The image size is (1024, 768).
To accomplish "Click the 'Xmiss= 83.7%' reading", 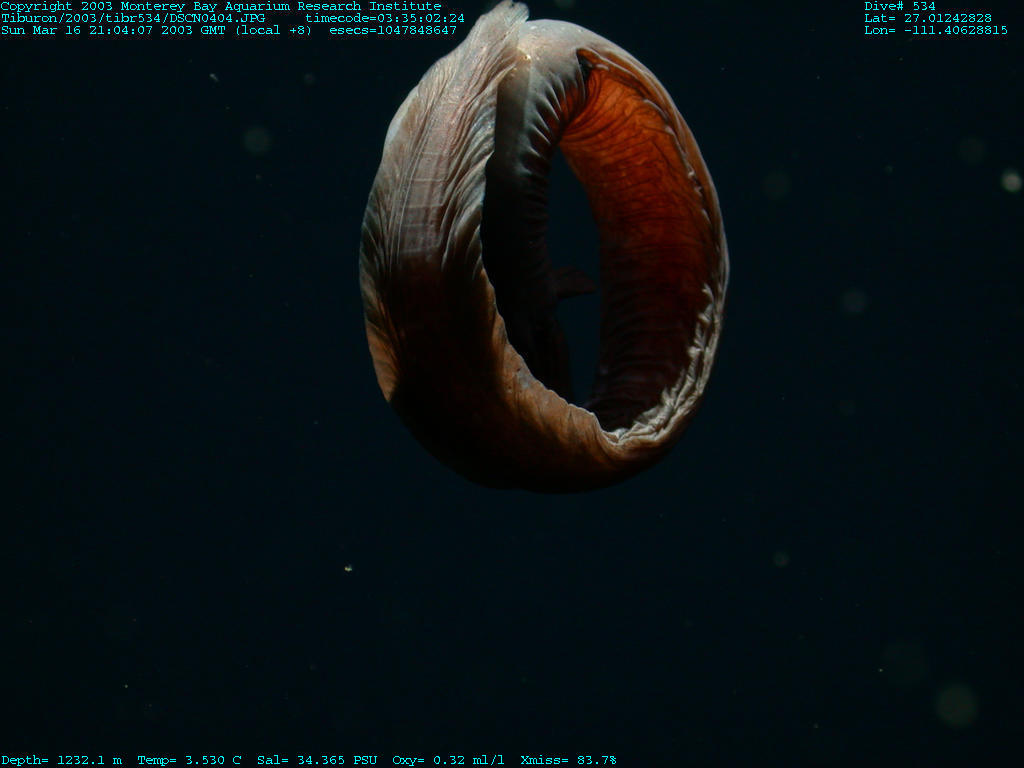I will point(568,760).
